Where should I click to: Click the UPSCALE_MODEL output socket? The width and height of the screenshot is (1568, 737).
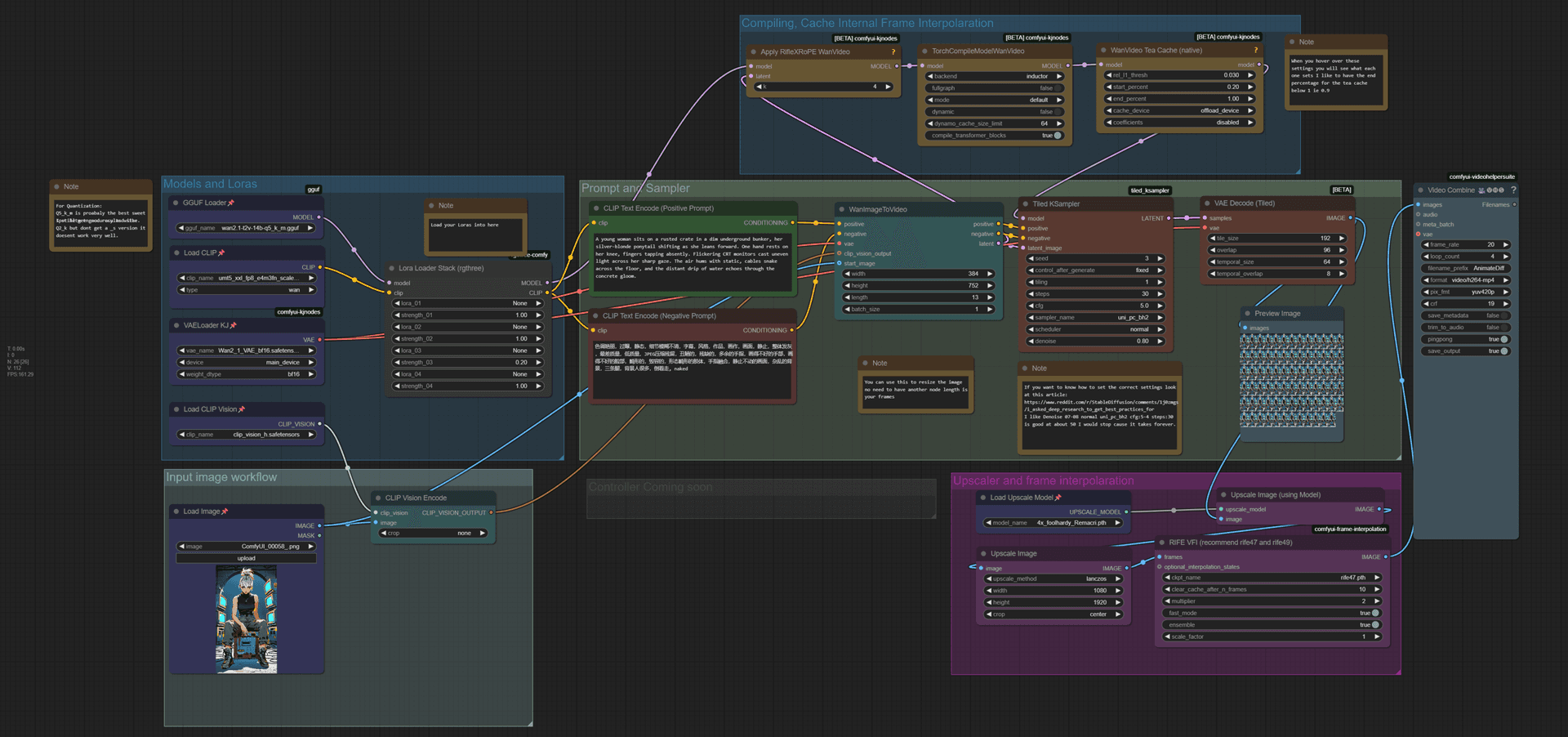(1126, 512)
